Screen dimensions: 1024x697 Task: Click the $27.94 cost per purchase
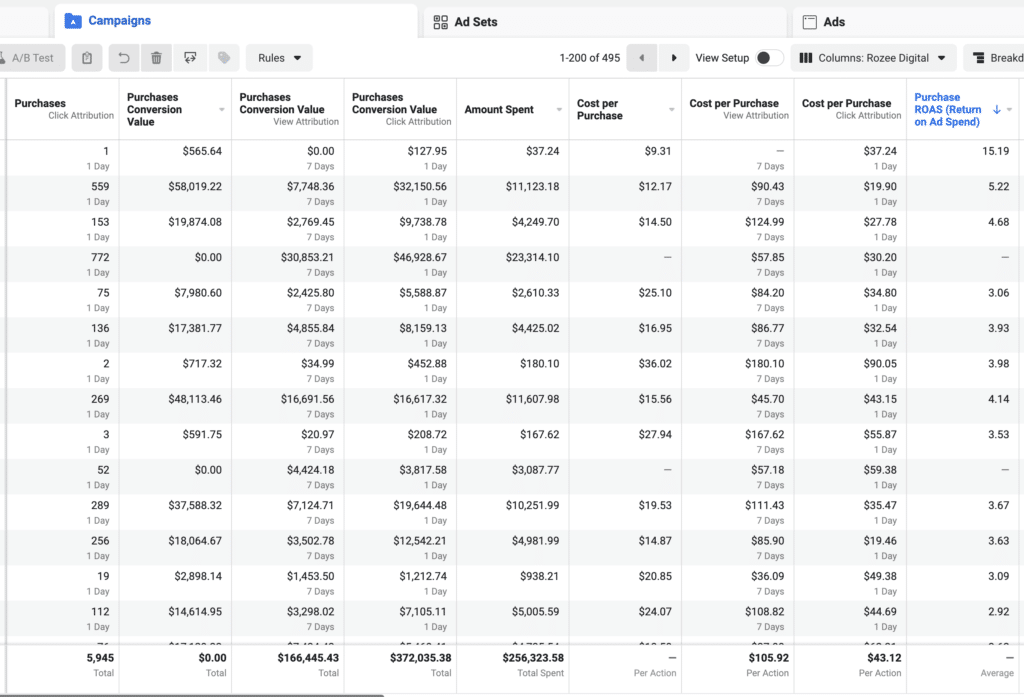(655, 434)
